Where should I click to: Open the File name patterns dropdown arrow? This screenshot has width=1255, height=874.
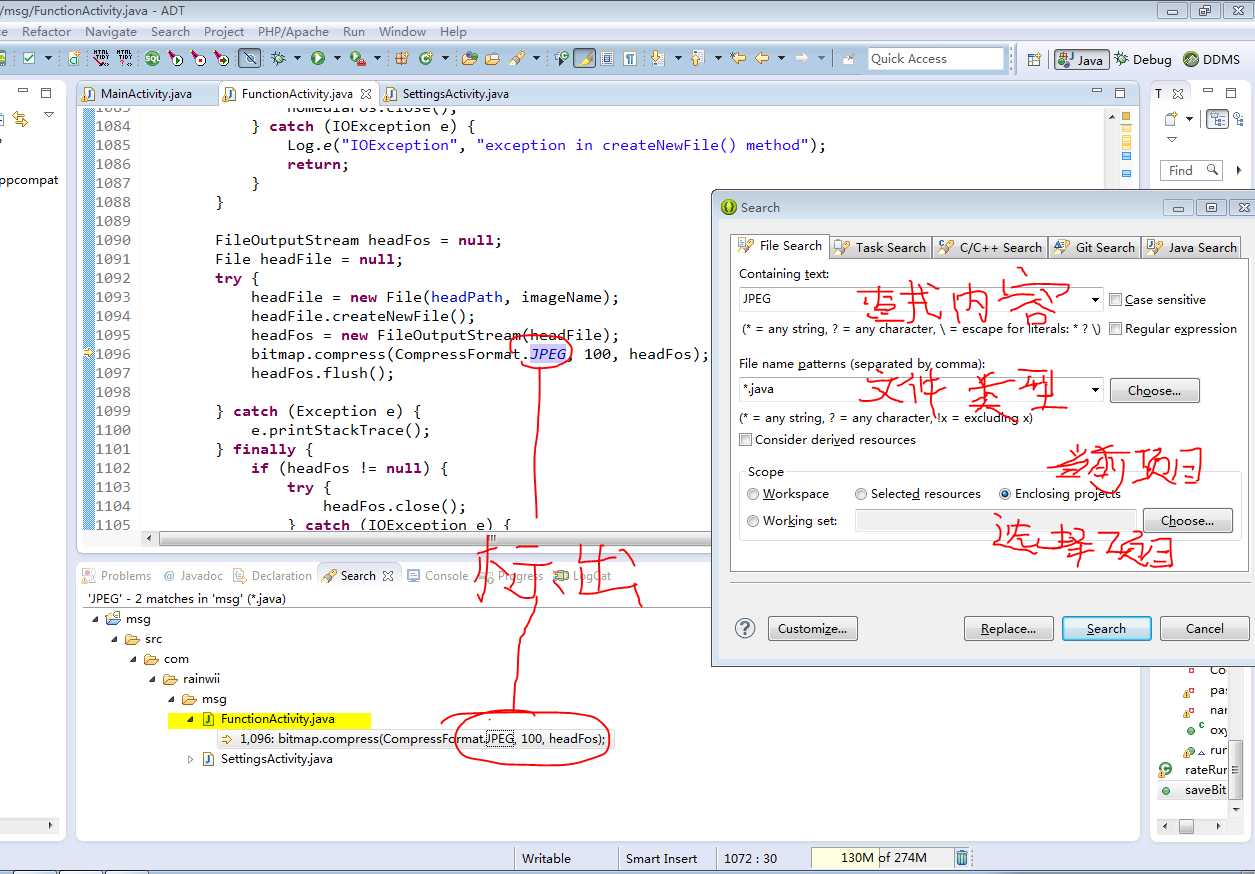coord(1096,389)
